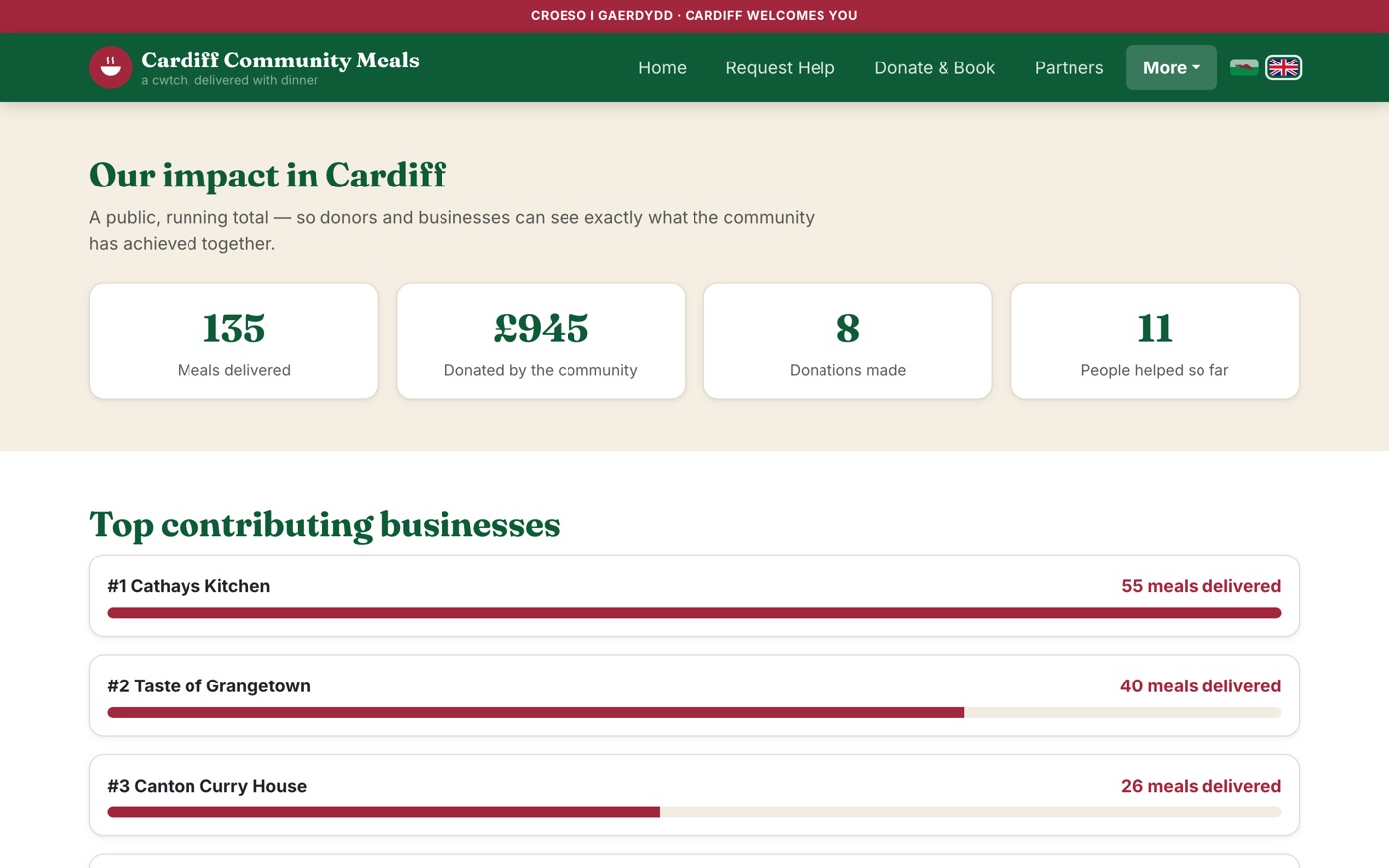Click the '#2 Taste of Grangetown' name
The image size is (1389, 868).
208,686
